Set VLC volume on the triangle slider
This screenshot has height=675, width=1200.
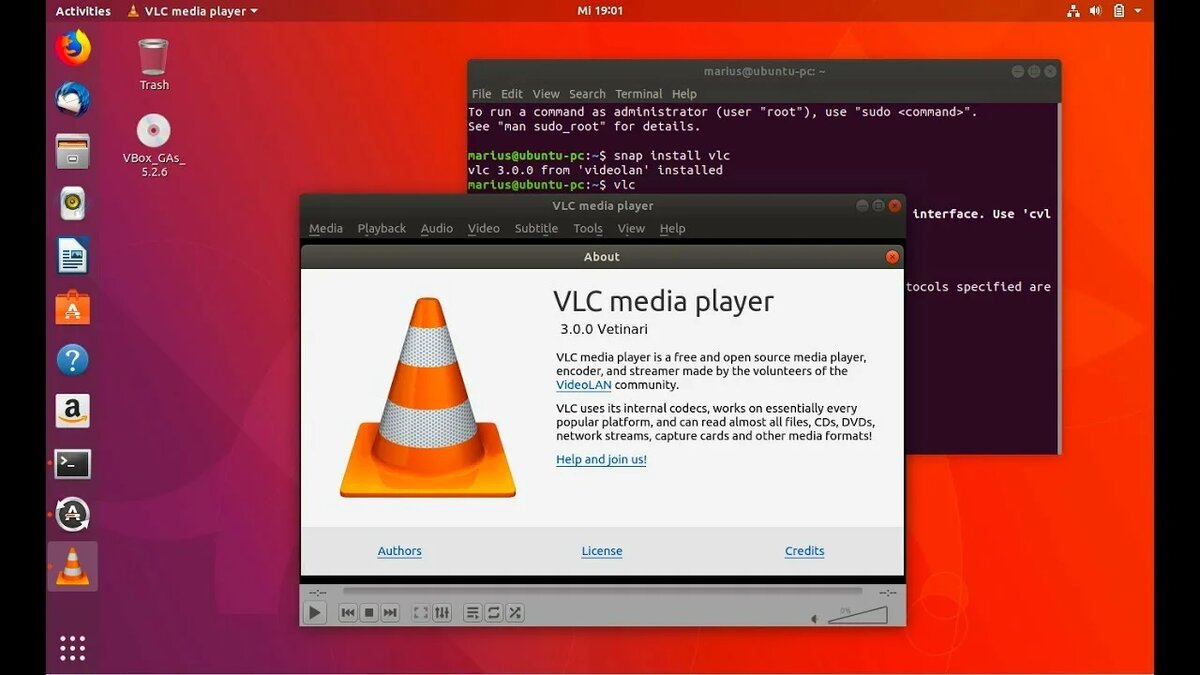point(858,615)
